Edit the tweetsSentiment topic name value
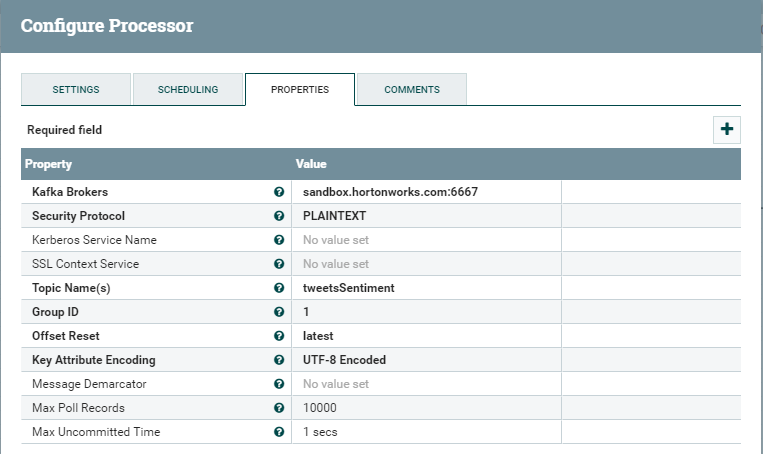Screen dimensions: 763x454 pyautogui.click(x=425, y=288)
